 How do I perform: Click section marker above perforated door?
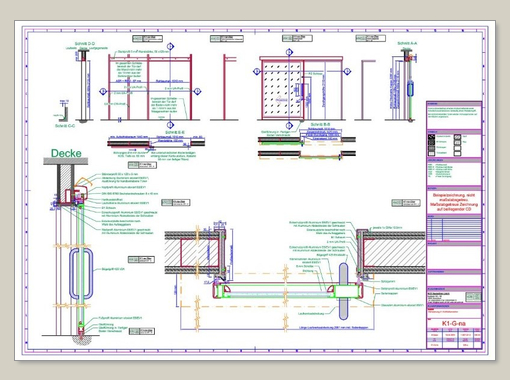coord(289,52)
